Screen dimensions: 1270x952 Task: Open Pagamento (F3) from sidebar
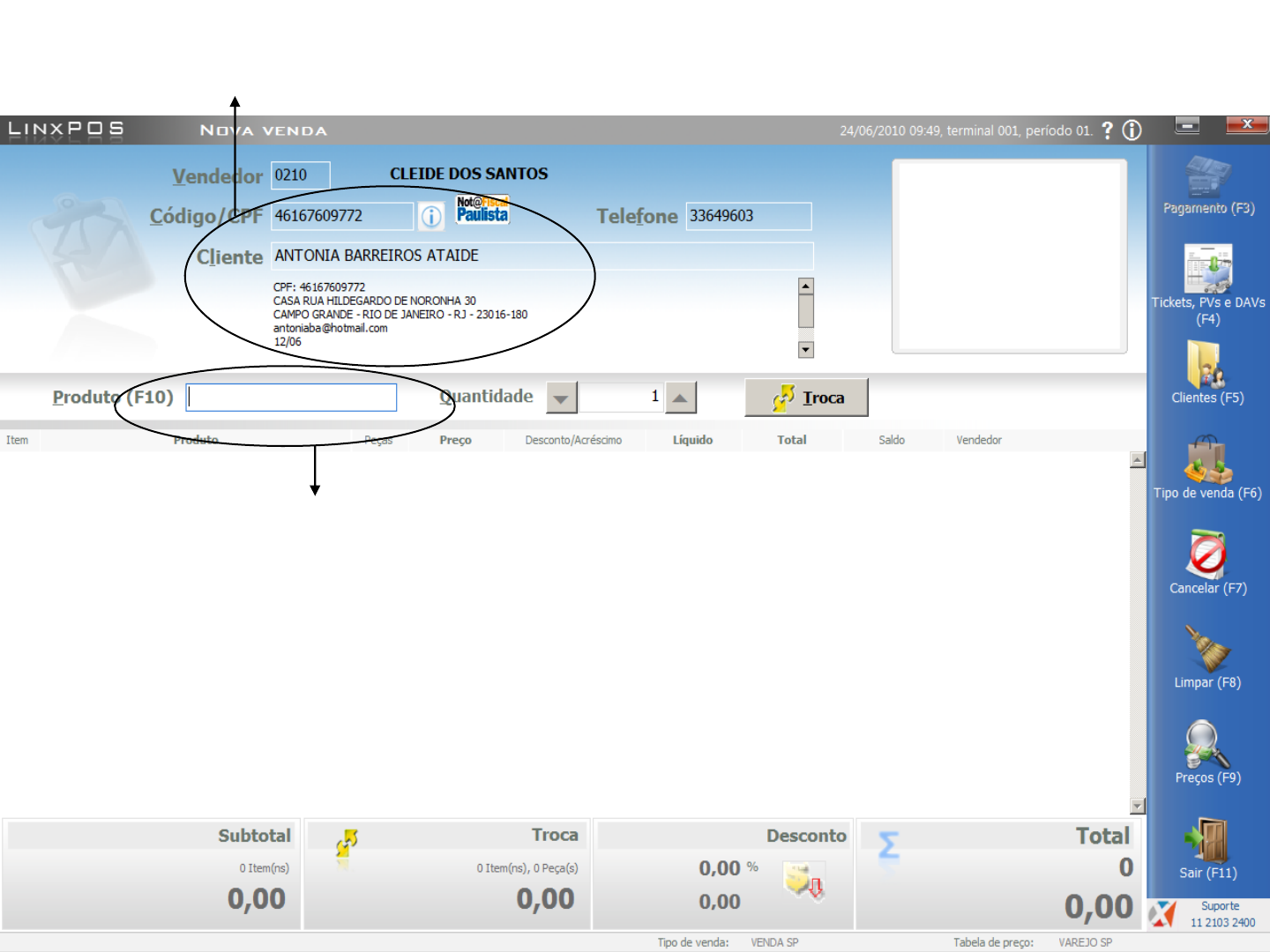click(1208, 185)
